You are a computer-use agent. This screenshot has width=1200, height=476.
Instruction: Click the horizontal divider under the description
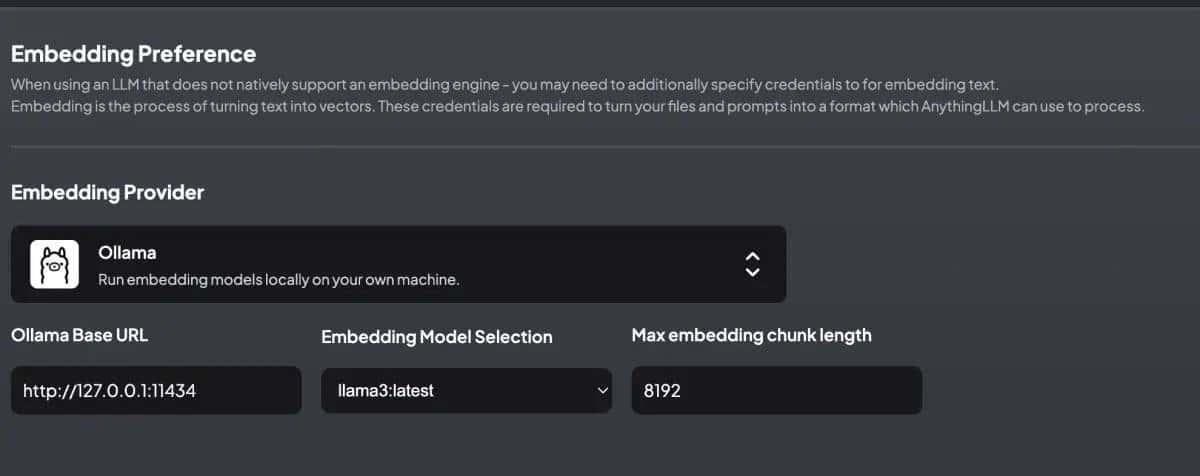pos(600,147)
